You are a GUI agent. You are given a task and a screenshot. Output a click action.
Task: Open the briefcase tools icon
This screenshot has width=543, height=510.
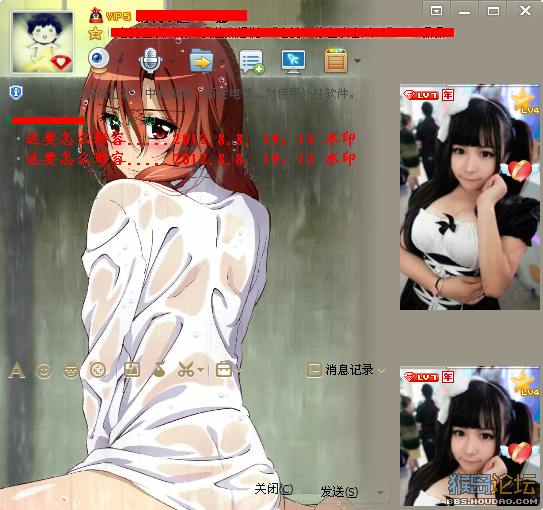(224, 369)
